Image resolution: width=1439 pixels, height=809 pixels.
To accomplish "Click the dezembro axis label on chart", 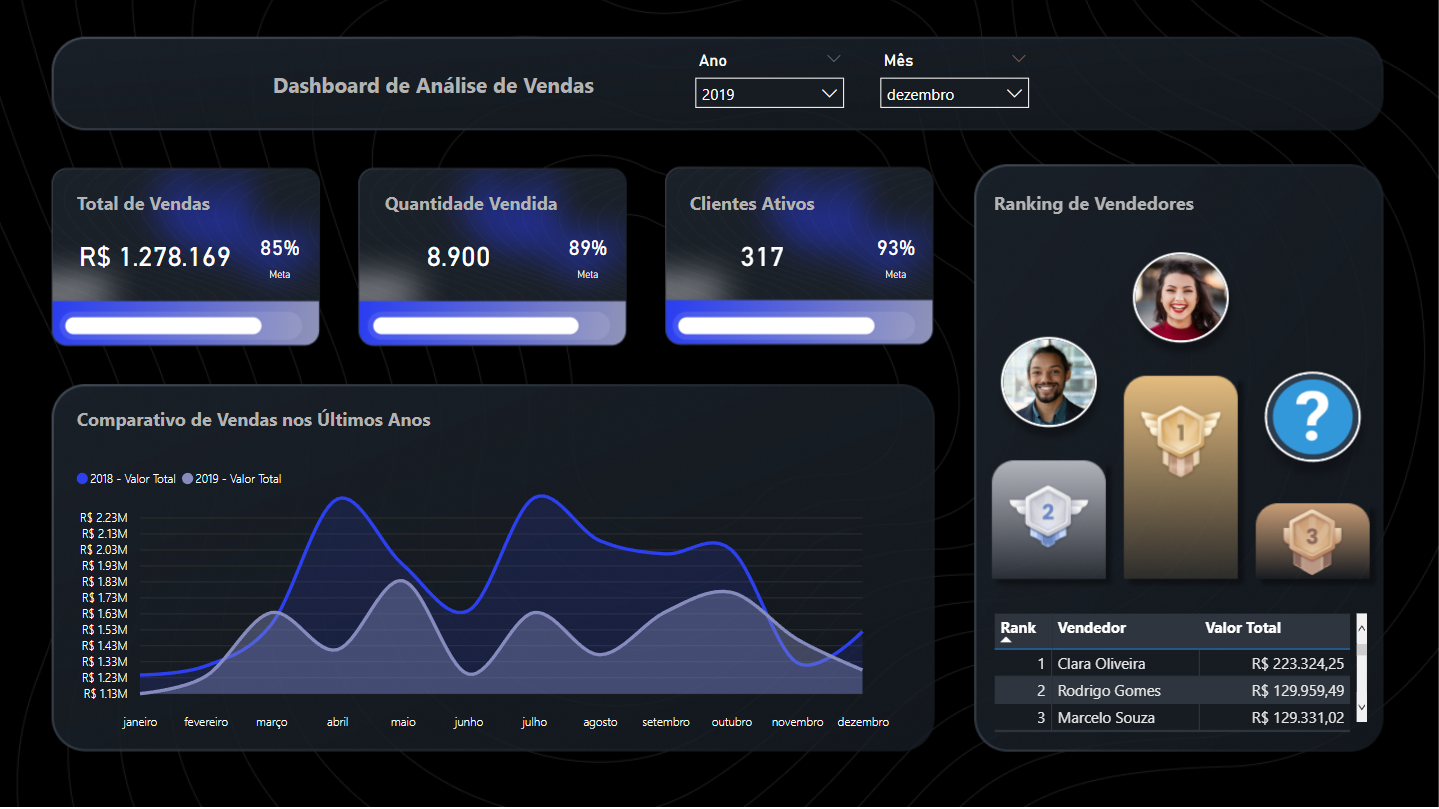I will pyautogui.click(x=863, y=722).
